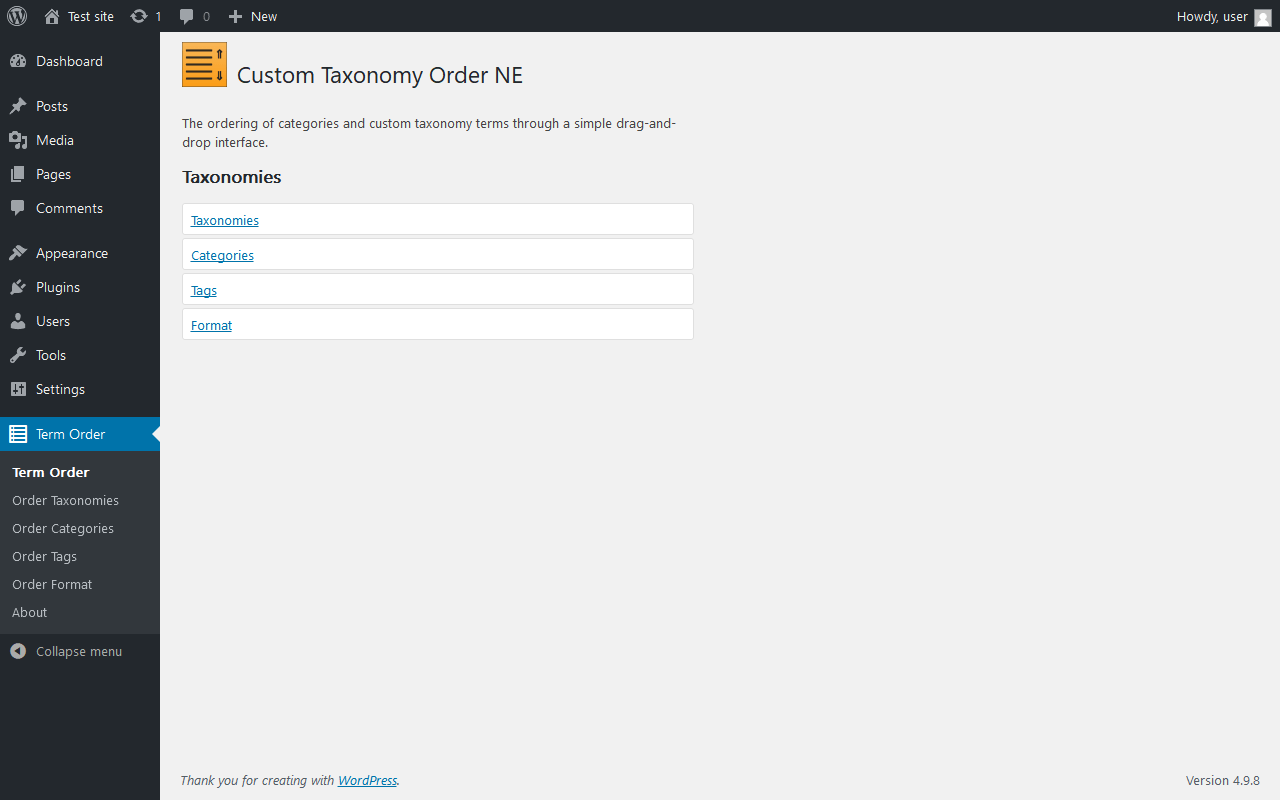Click the Plugins plug icon

click(x=18, y=287)
